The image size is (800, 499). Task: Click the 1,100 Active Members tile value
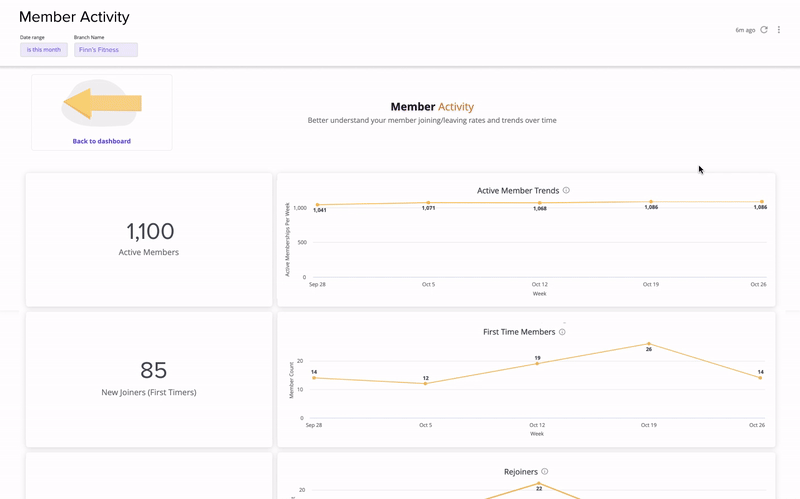(x=150, y=231)
